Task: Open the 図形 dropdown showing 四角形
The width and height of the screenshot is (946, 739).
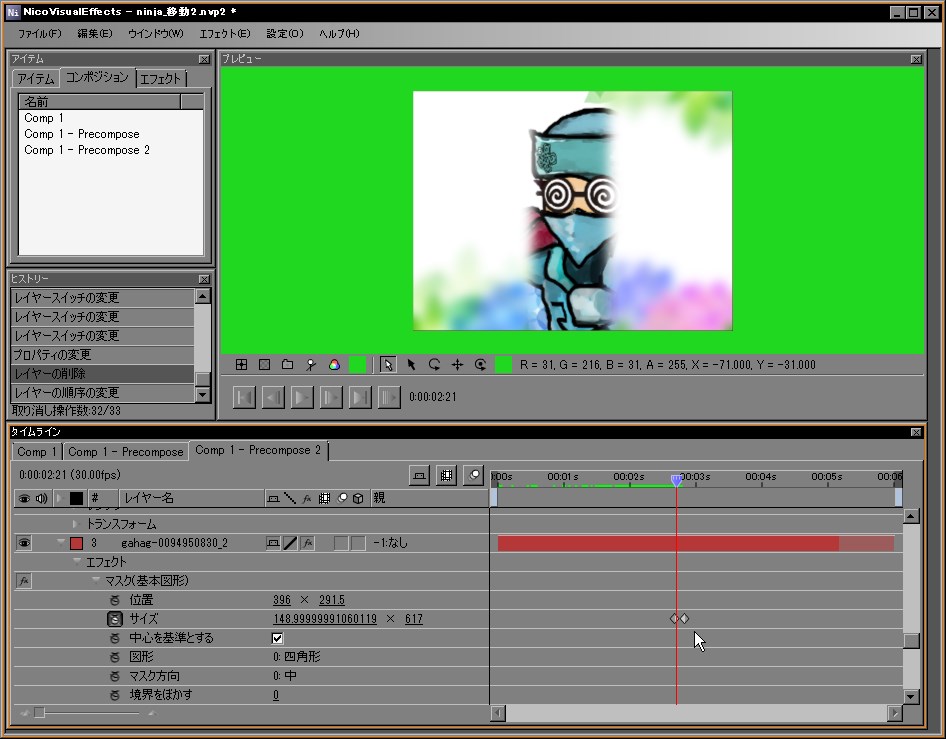Action: [297, 657]
